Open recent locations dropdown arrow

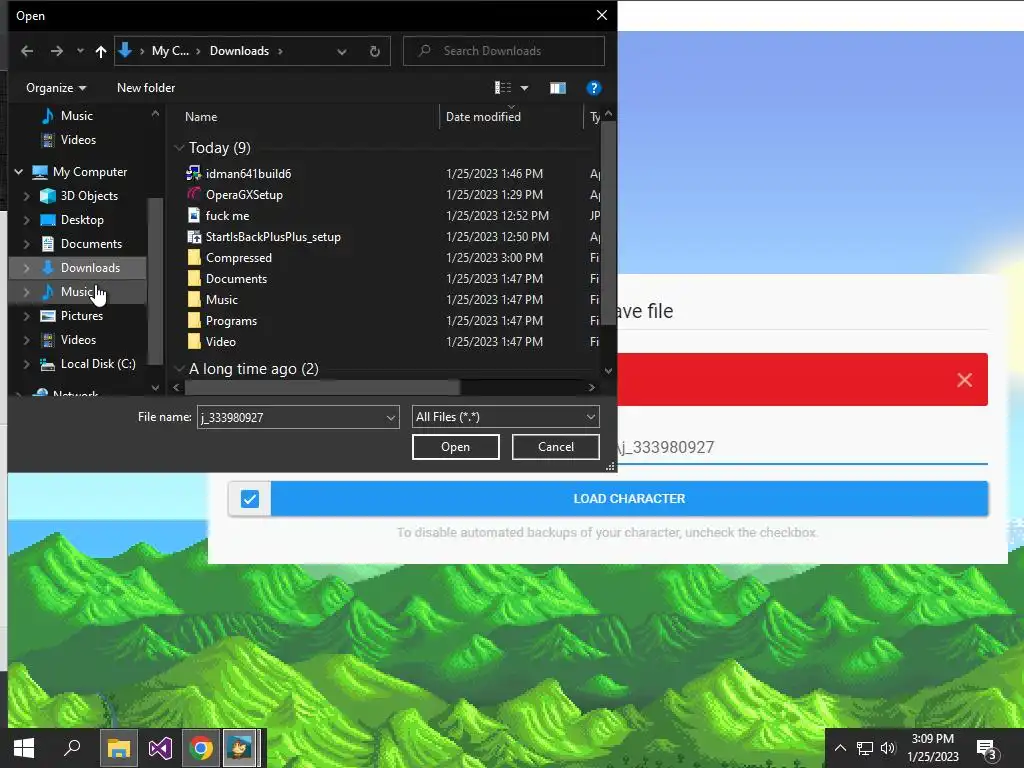(80, 51)
